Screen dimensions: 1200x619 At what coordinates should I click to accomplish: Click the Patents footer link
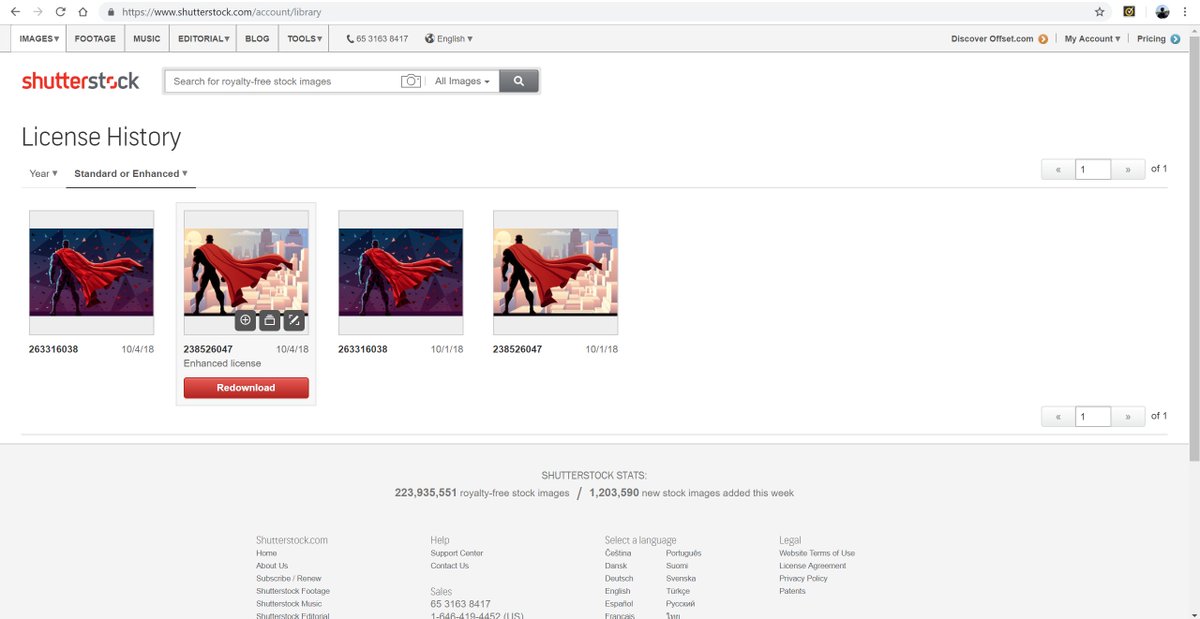click(792, 591)
